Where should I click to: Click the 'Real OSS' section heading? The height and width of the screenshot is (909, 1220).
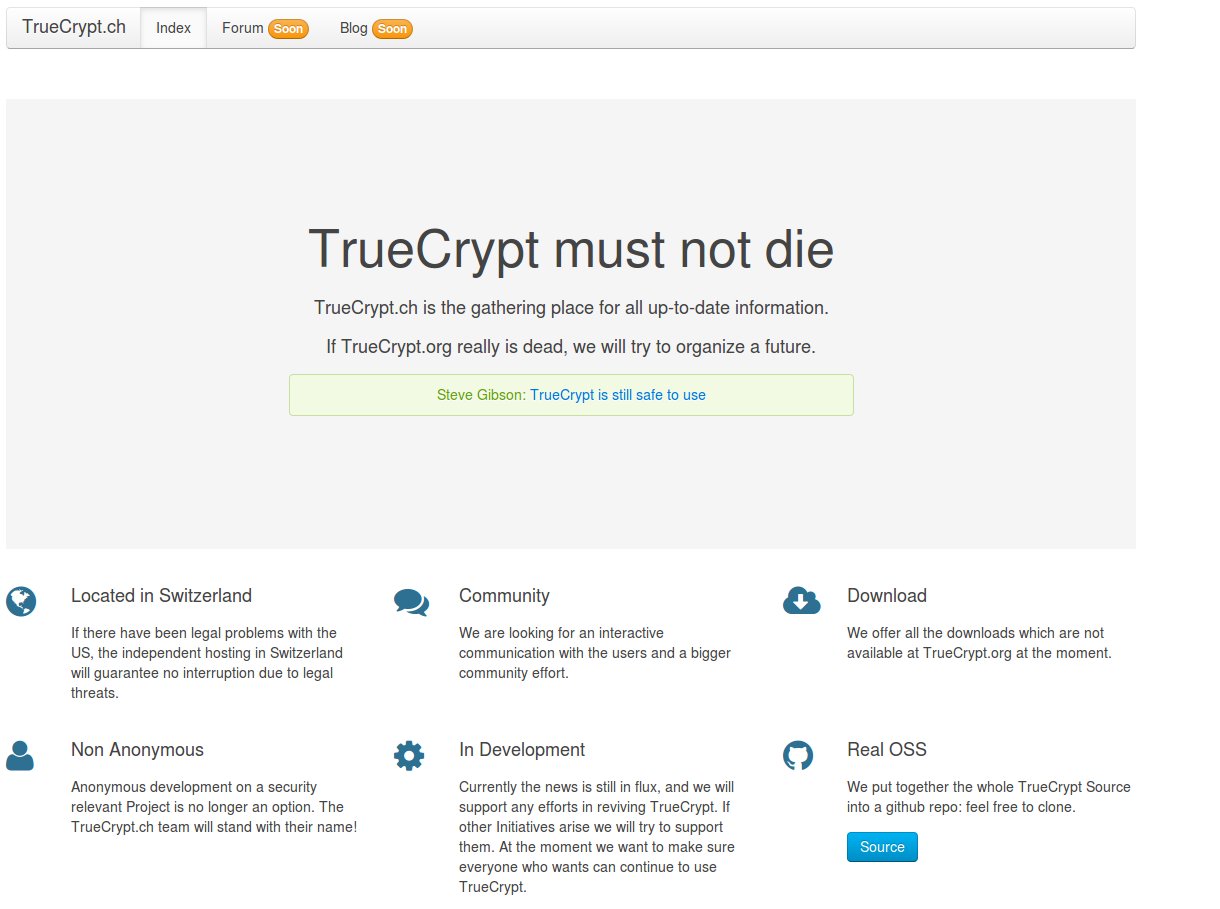(887, 750)
